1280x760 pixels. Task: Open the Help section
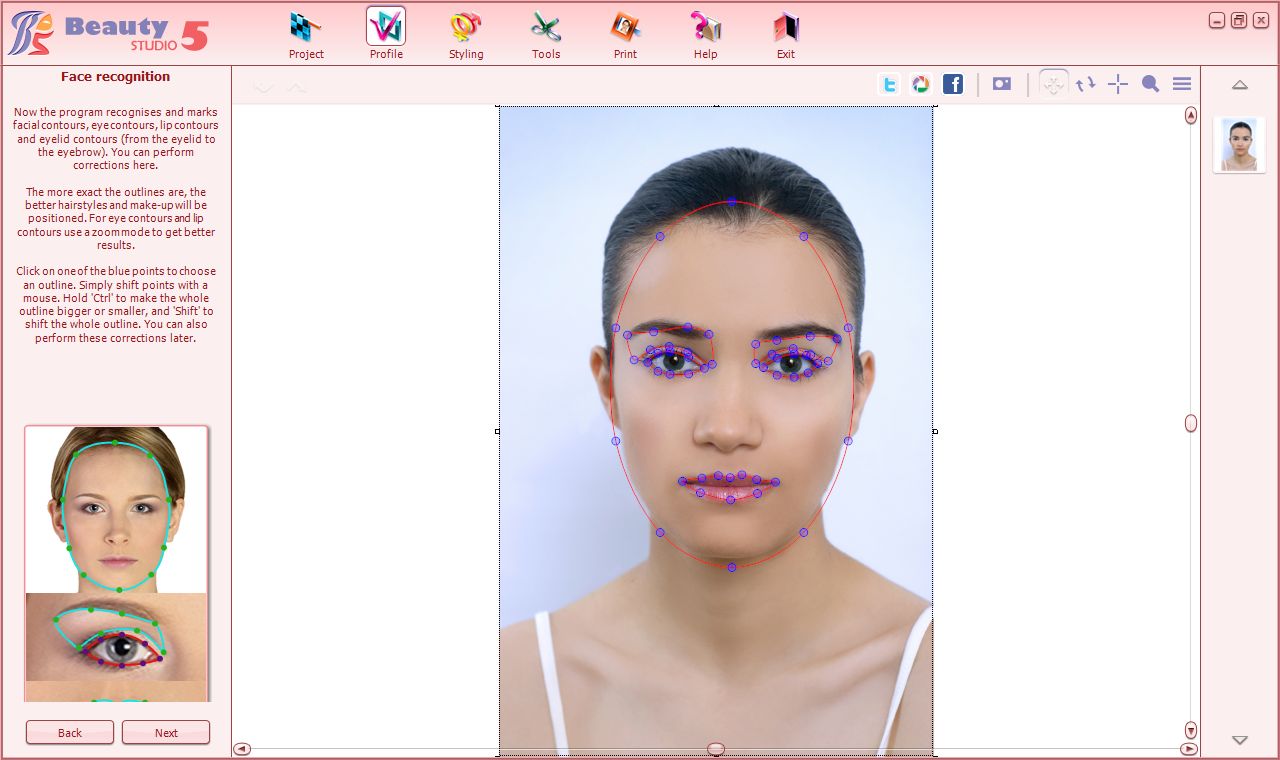pos(706,34)
